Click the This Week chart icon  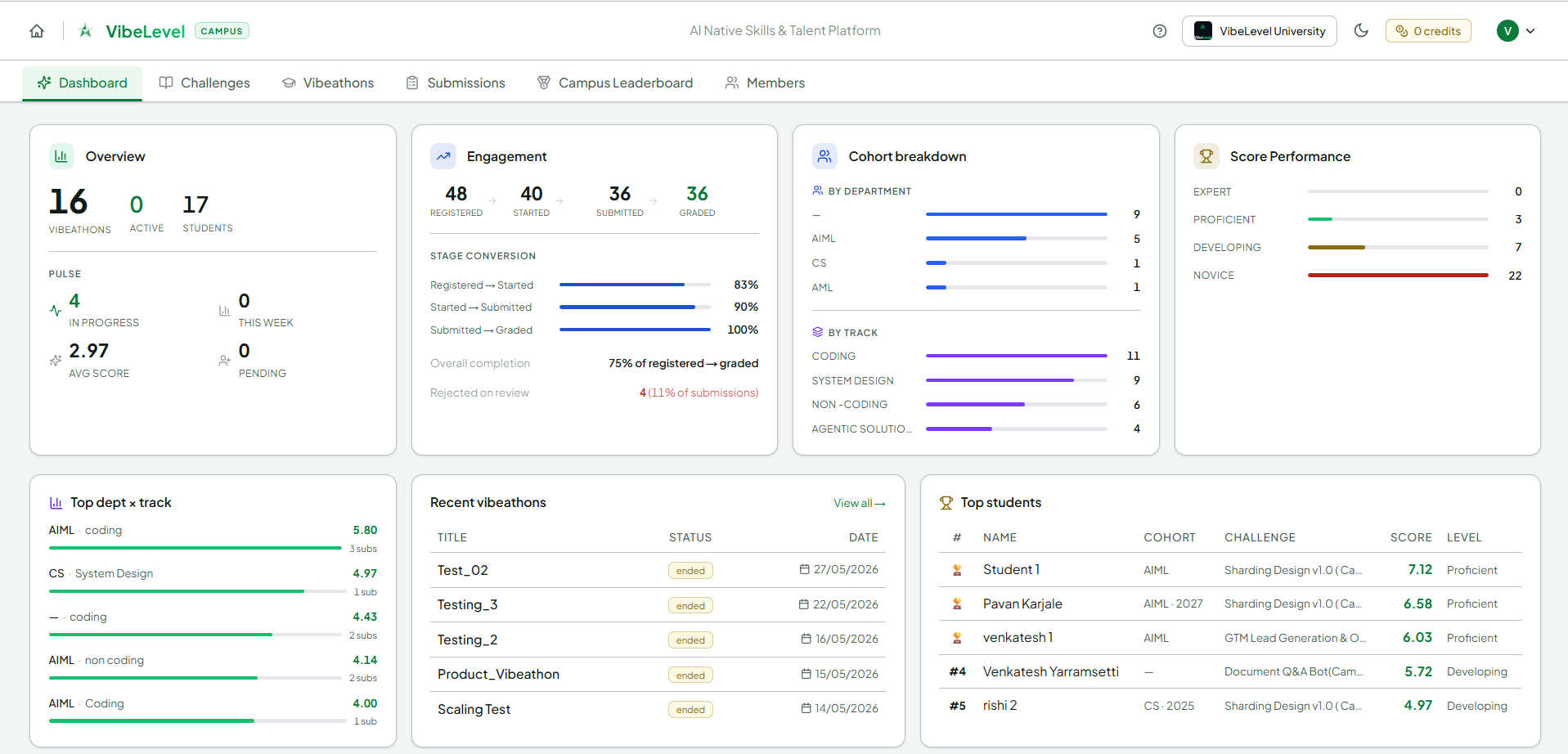(224, 311)
